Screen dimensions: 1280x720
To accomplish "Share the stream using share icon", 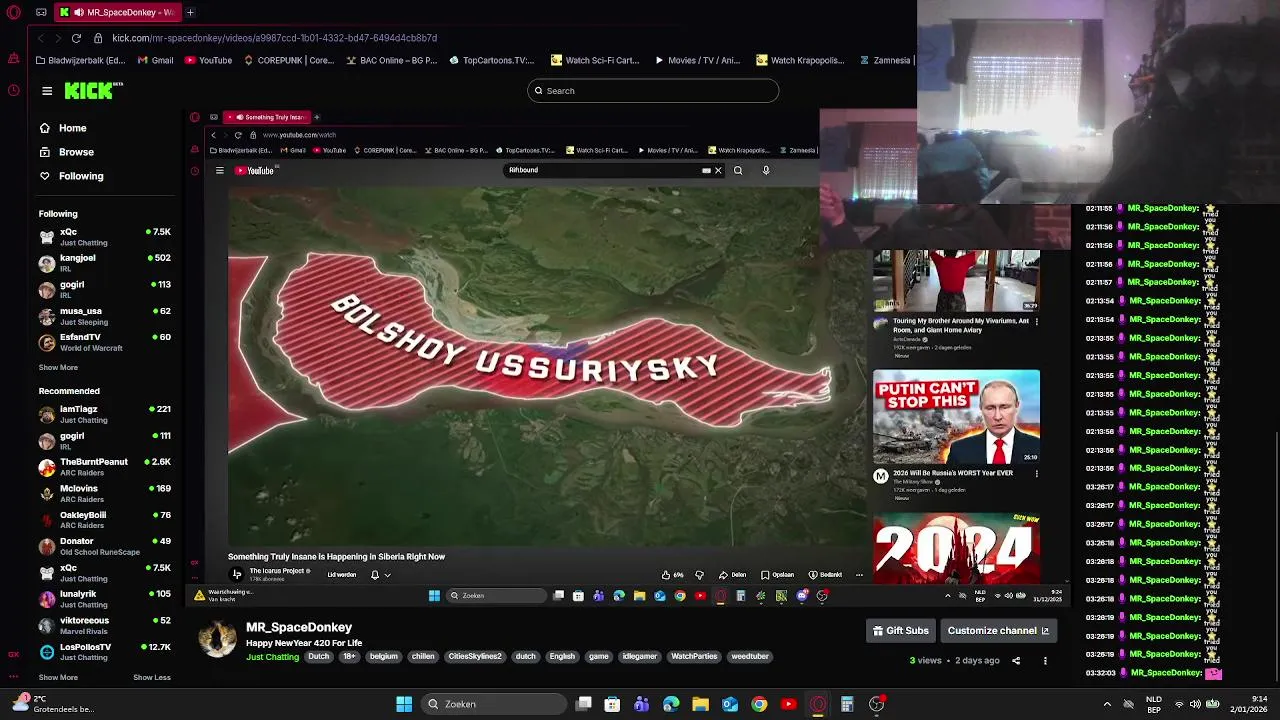I will 1016,660.
